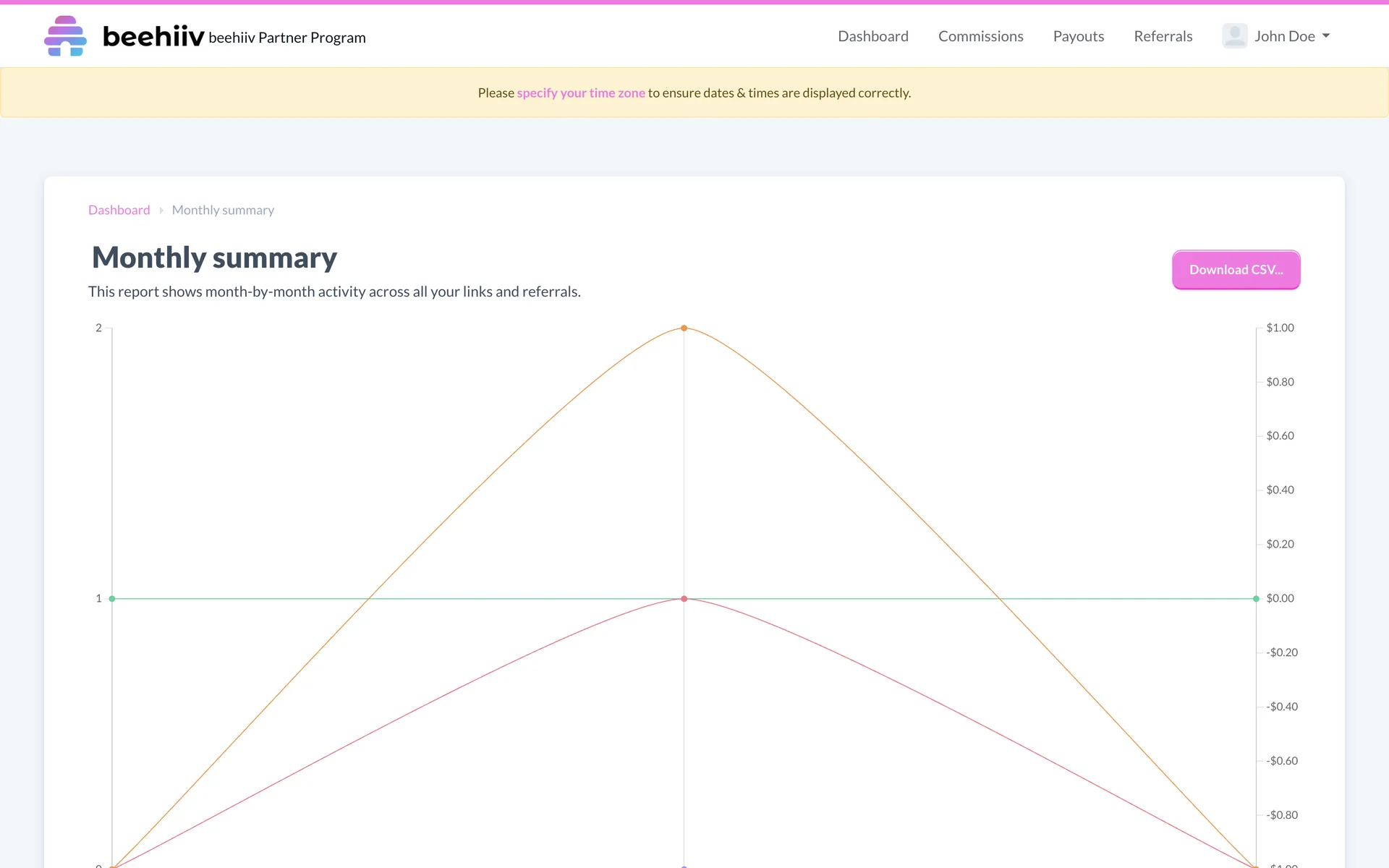Screen dimensions: 1389x868
Task: Click the green point on left axis
Action: (112, 599)
